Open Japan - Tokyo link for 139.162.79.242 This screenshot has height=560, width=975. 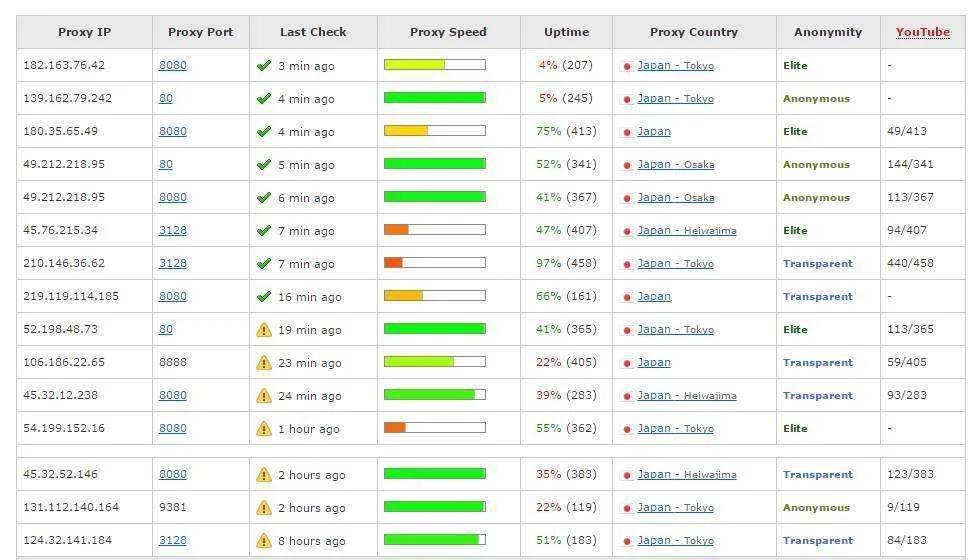(x=675, y=98)
